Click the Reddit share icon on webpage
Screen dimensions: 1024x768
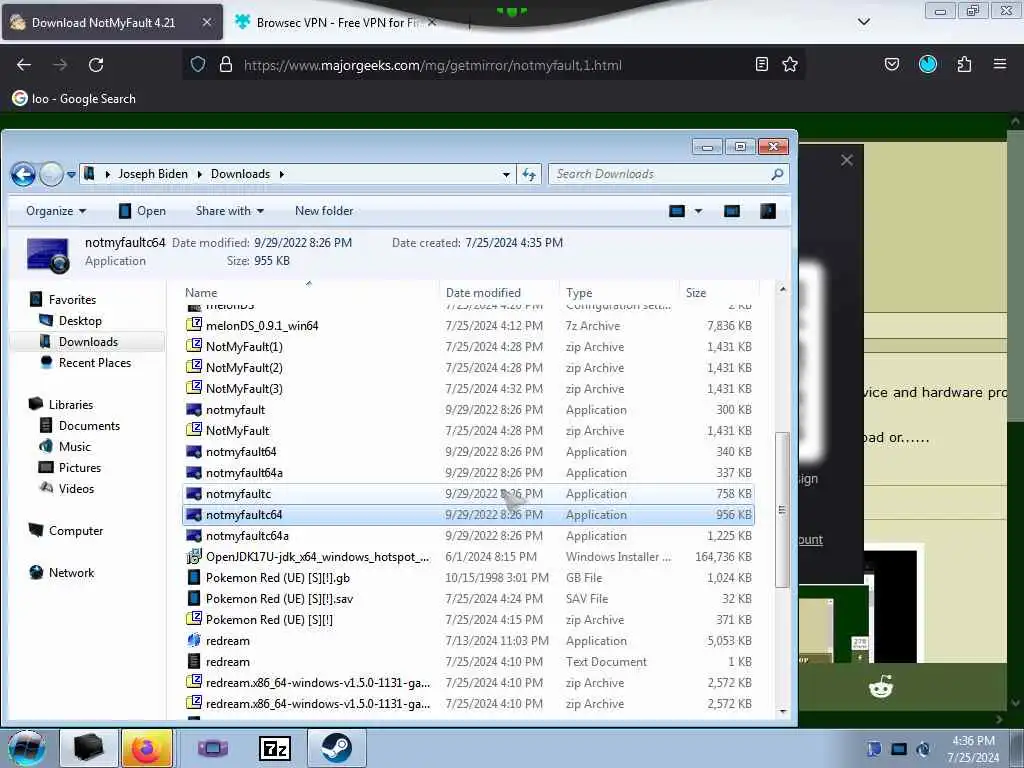881,687
